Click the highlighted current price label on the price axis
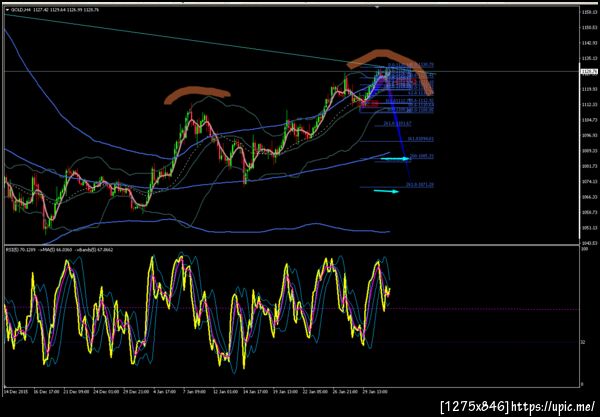600x417 pixels. (x=589, y=72)
